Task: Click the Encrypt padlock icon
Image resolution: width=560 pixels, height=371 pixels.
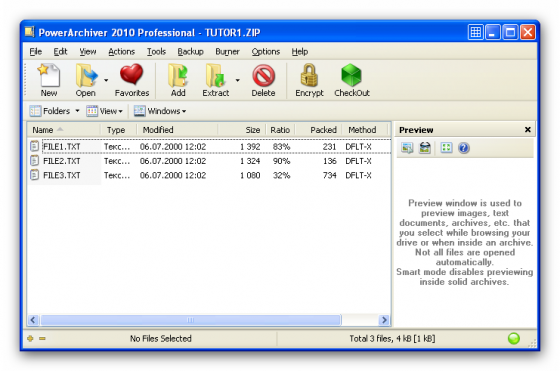Action: pos(309,75)
